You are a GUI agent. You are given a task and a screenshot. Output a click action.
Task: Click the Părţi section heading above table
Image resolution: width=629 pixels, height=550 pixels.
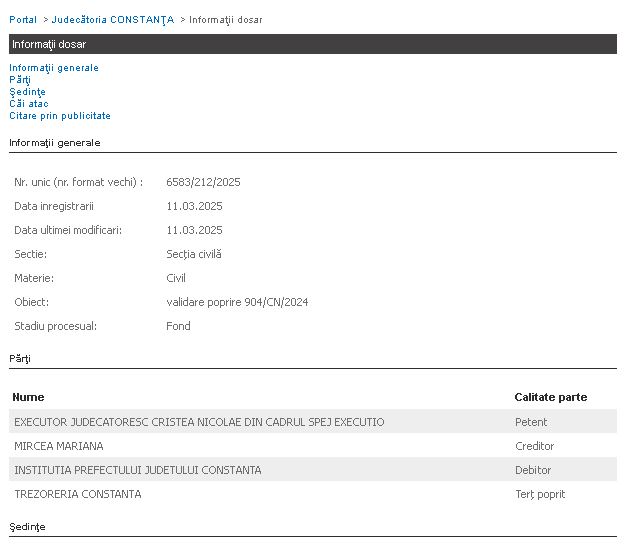20,359
